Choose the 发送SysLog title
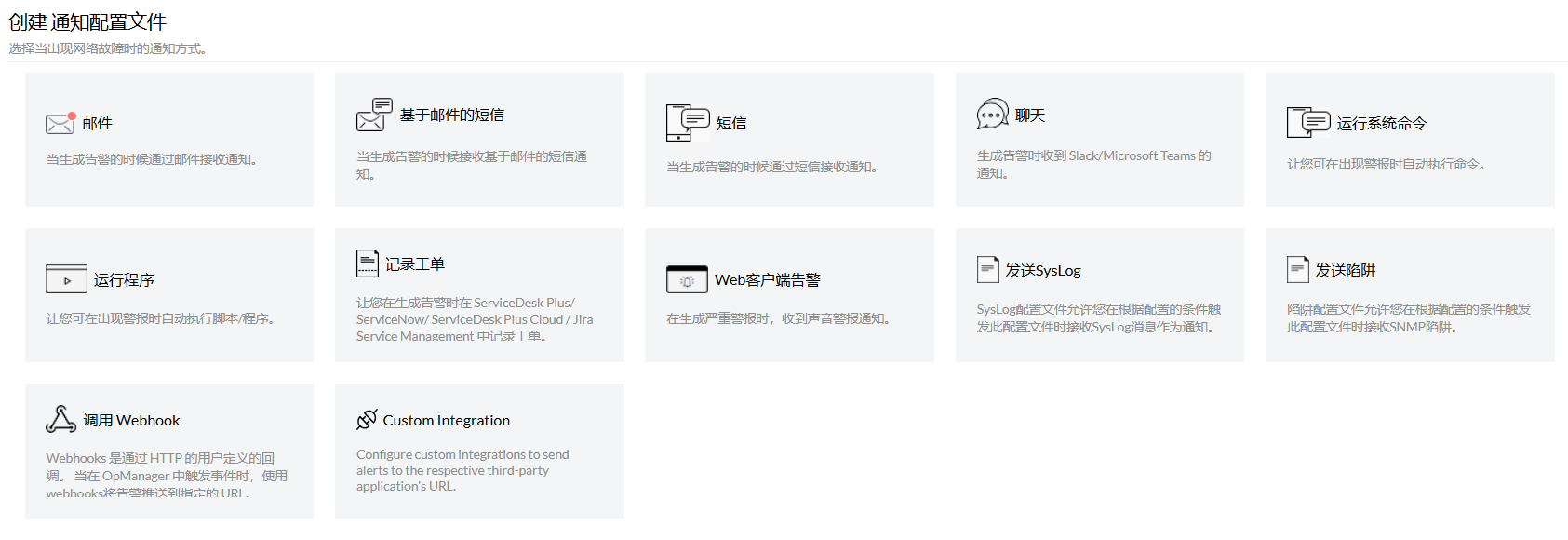Viewport: 1568px width, 540px height. click(1043, 270)
